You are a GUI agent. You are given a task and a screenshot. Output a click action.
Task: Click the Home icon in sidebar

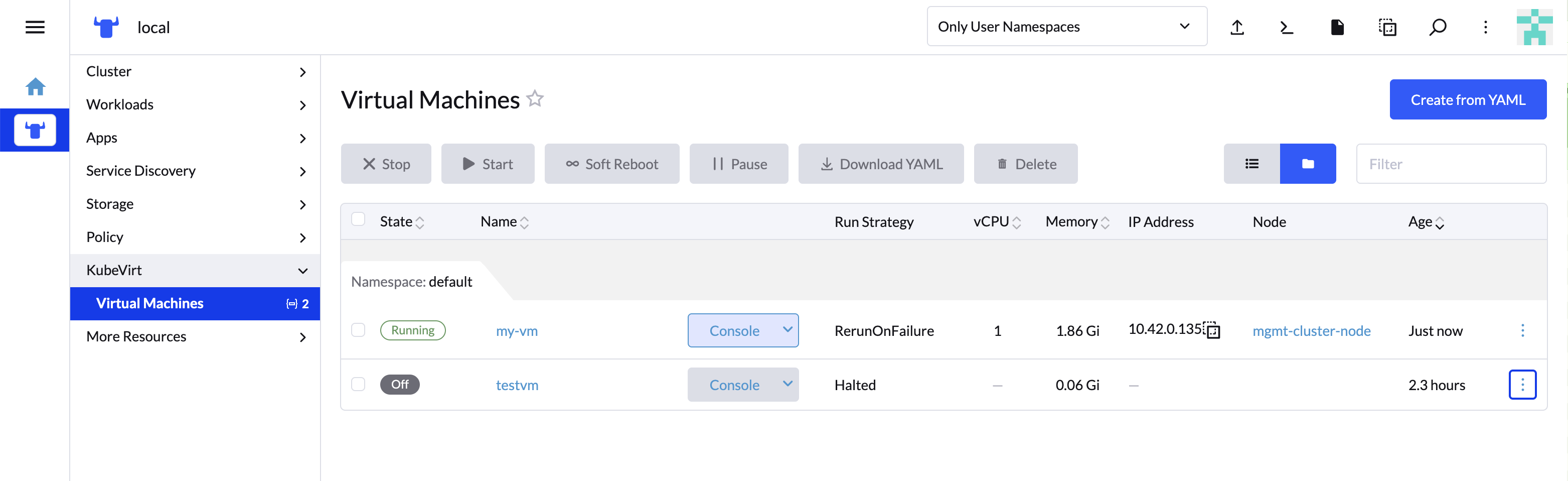36,86
